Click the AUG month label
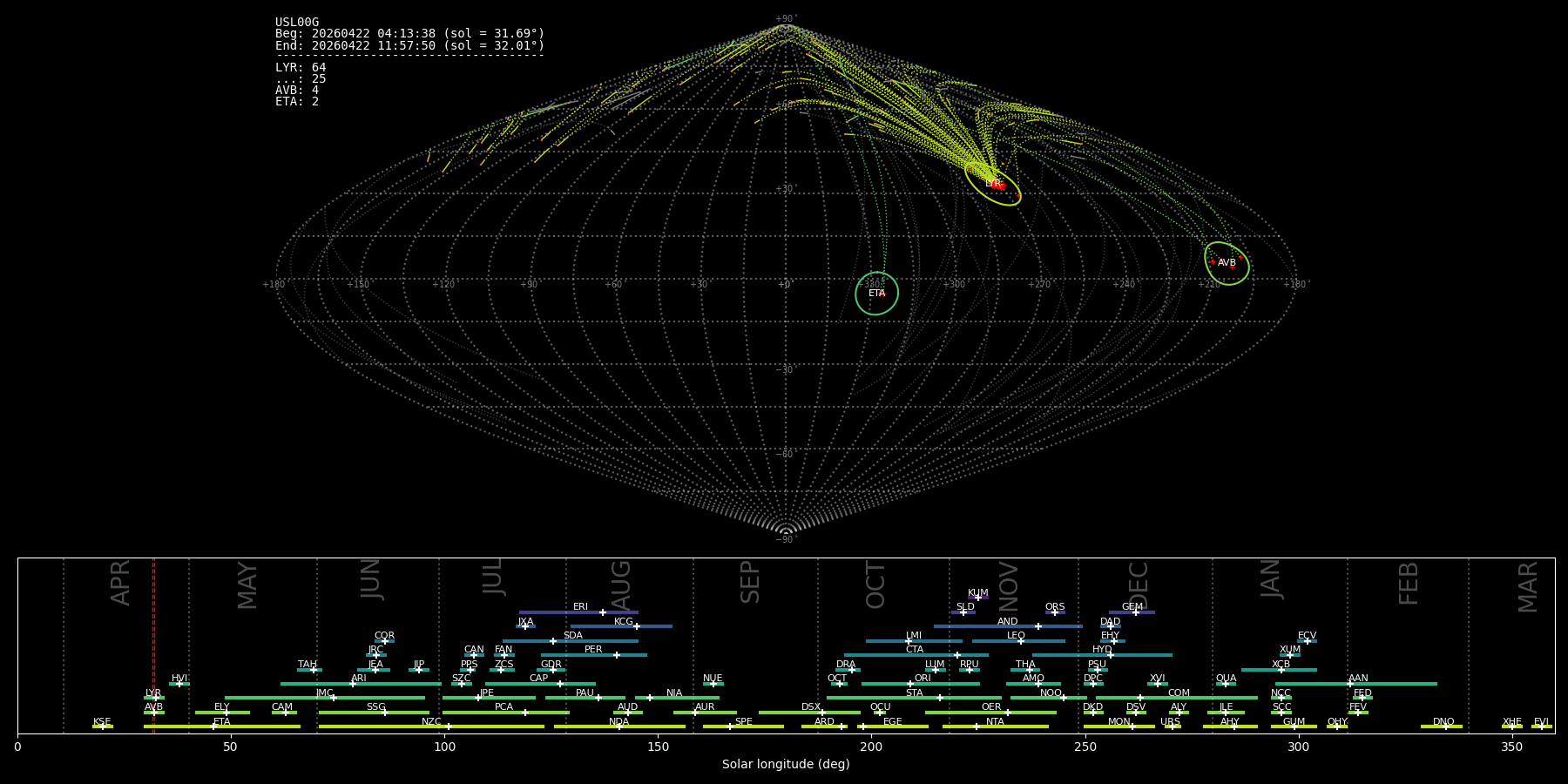This screenshot has width=1568, height=784. click(x=621, y=585)
